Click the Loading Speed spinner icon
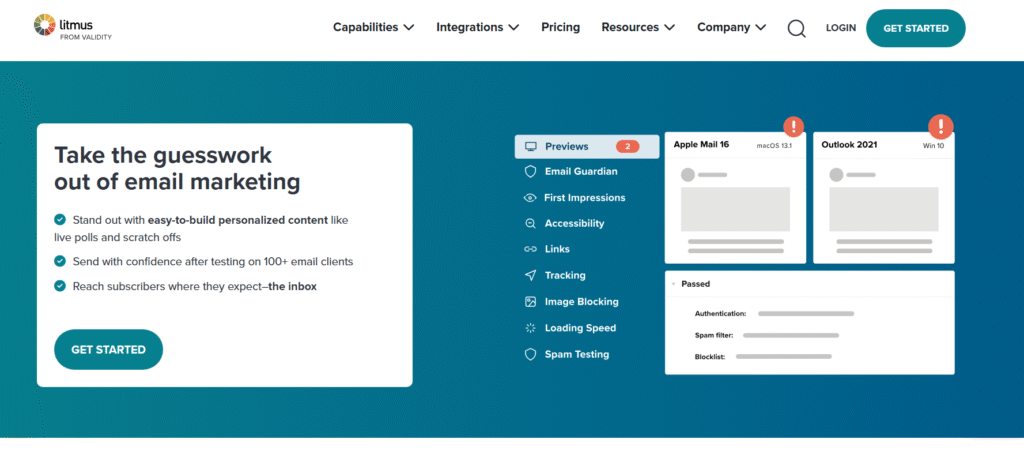Viewport: 1024px width, 462px height. coord(531,328)
